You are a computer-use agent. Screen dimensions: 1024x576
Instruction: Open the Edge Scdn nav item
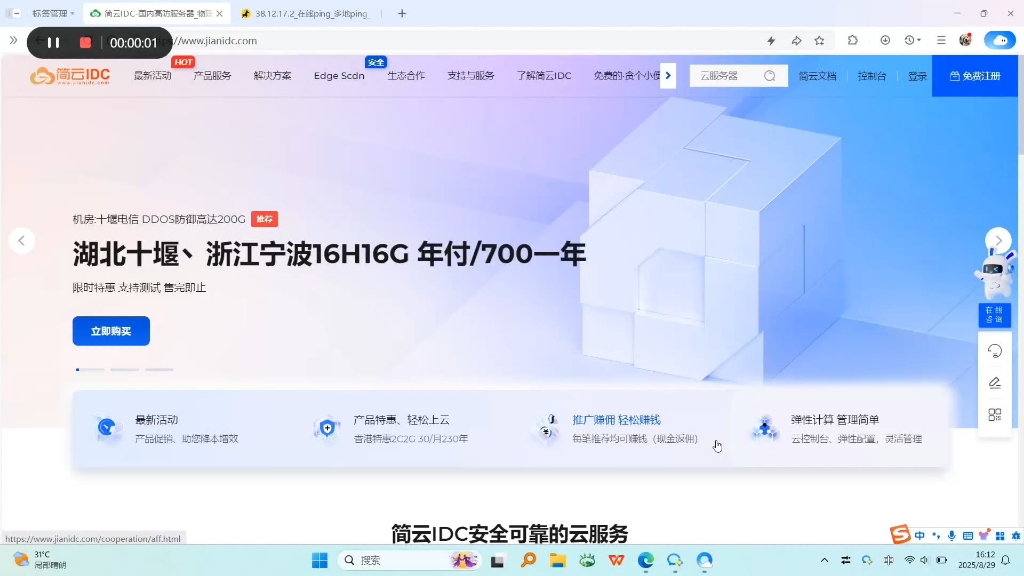point(339,76)
